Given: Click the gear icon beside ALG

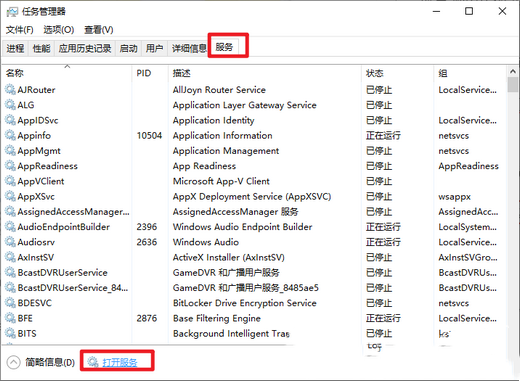Looking at the screenshot, I should [10, 105].
